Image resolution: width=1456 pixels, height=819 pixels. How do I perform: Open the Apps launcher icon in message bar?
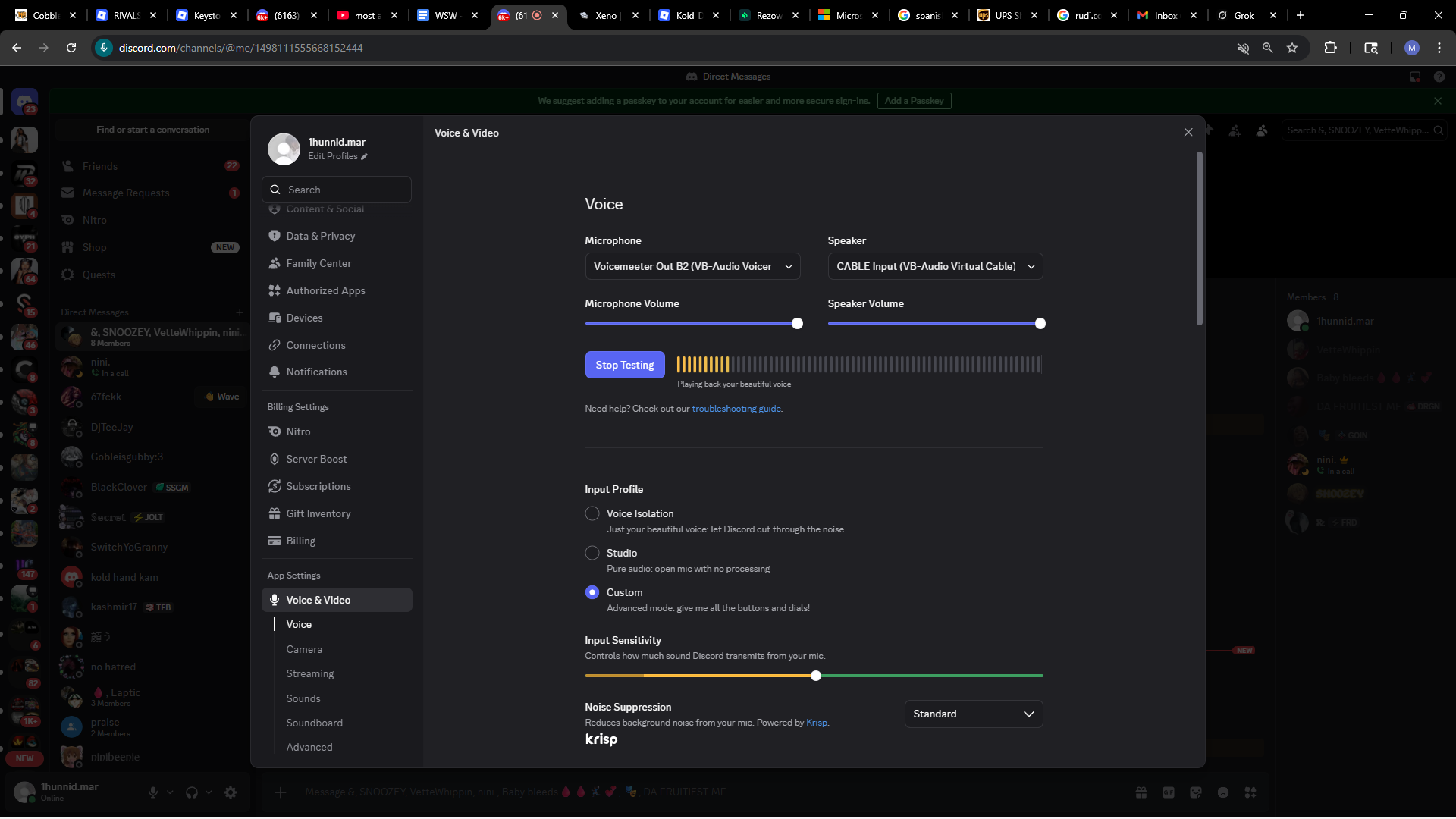[x=1250, y=792]
